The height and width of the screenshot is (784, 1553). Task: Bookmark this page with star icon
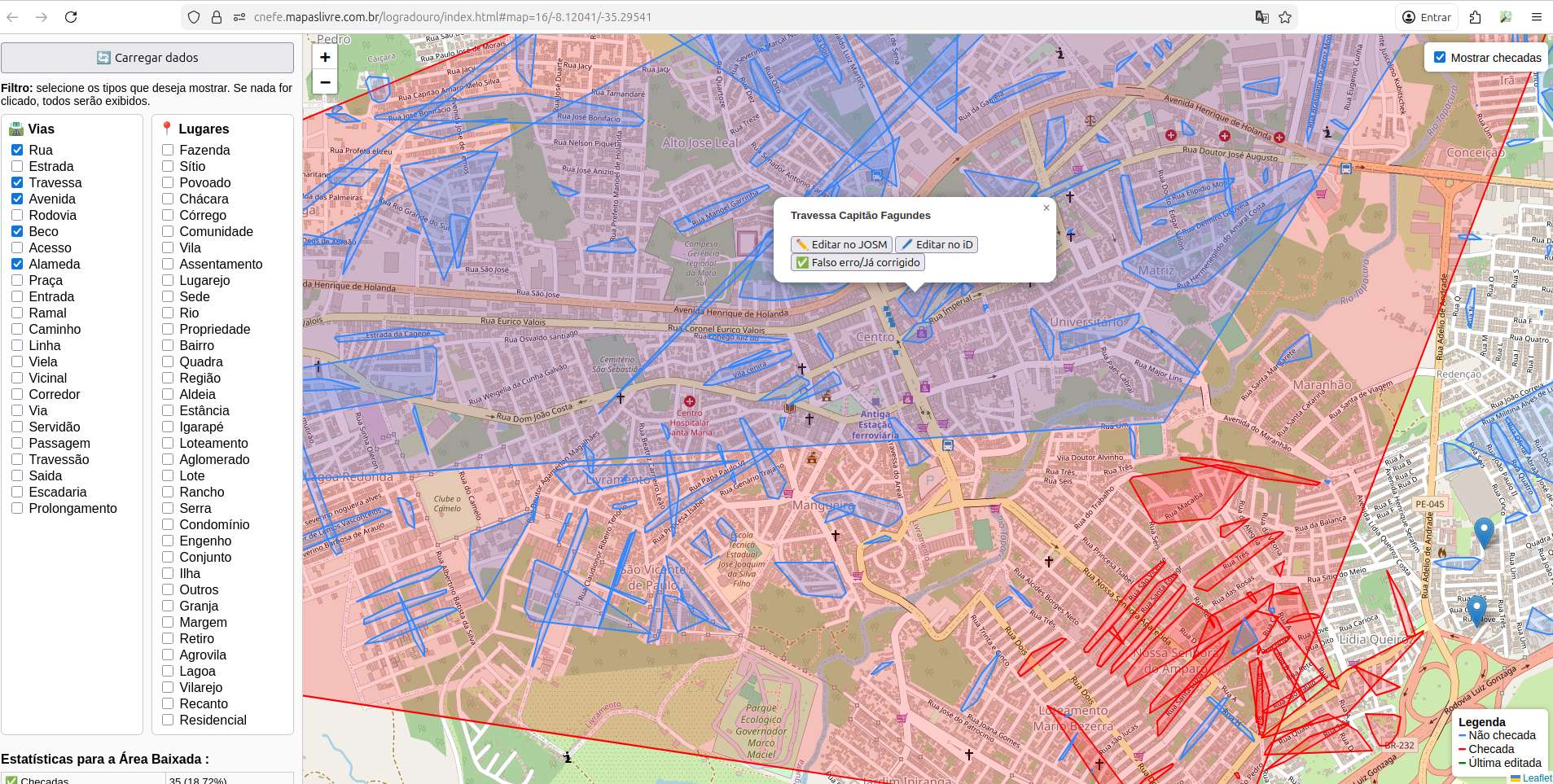pos(1285,17)
